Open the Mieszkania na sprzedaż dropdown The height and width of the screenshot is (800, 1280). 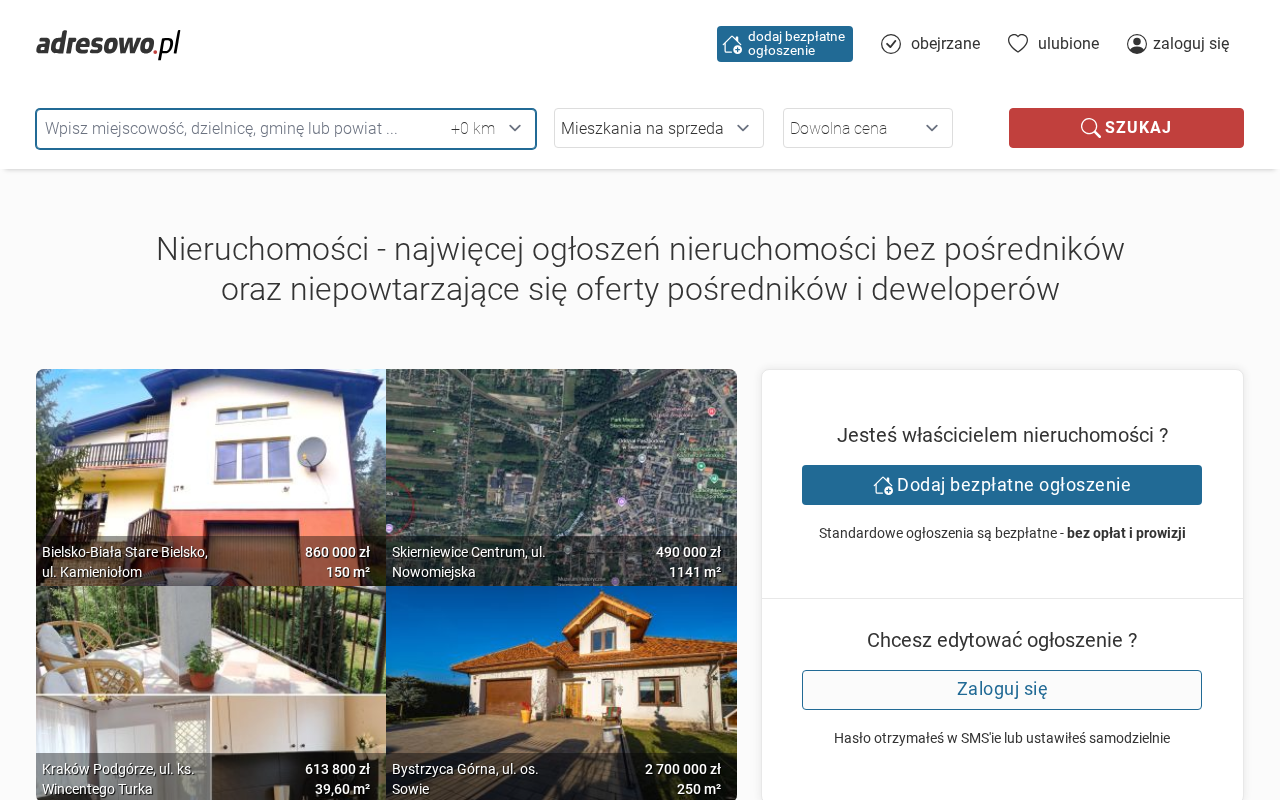coord(658,128)
